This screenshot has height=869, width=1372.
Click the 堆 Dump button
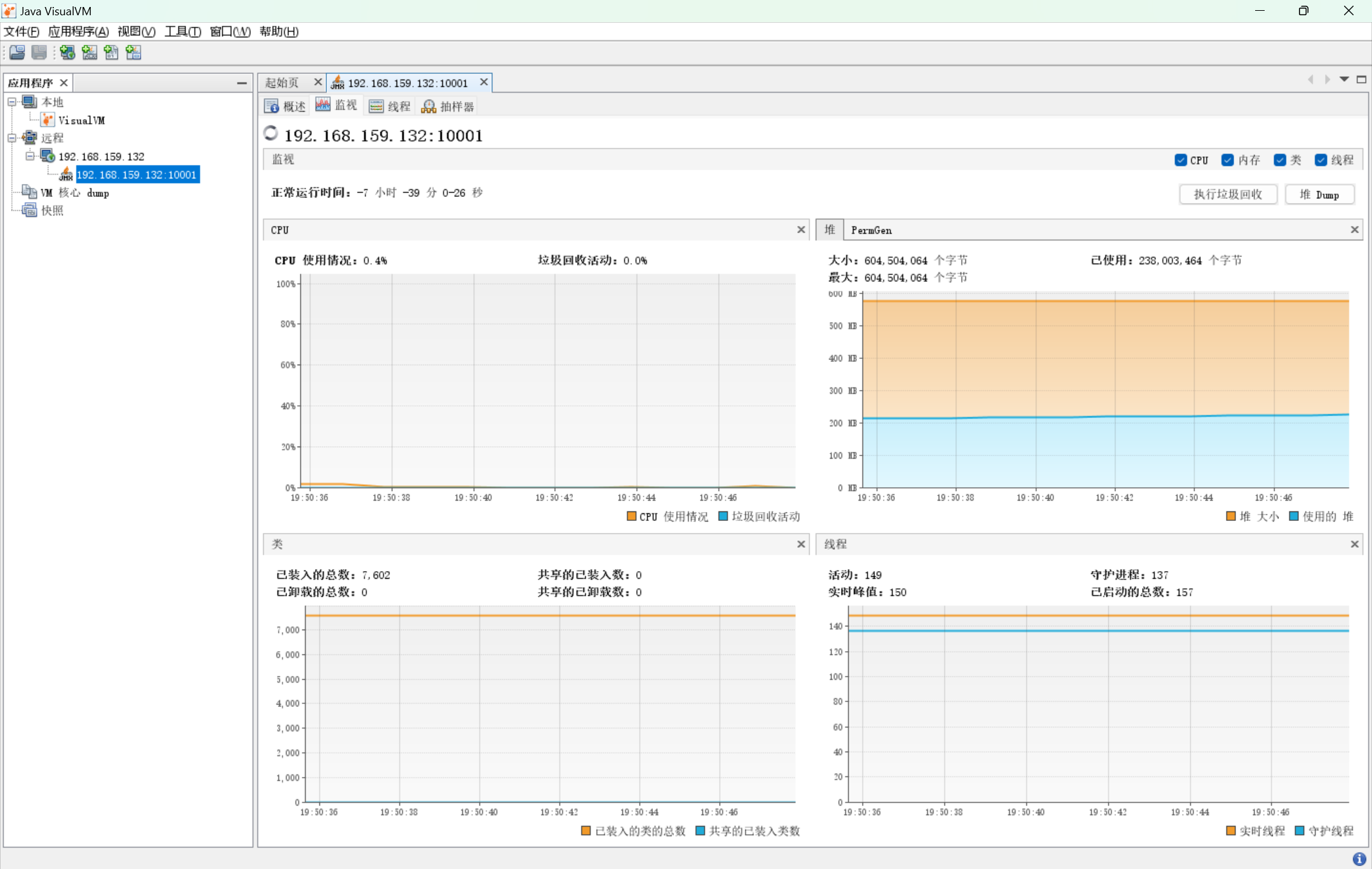click(1319, 194)
